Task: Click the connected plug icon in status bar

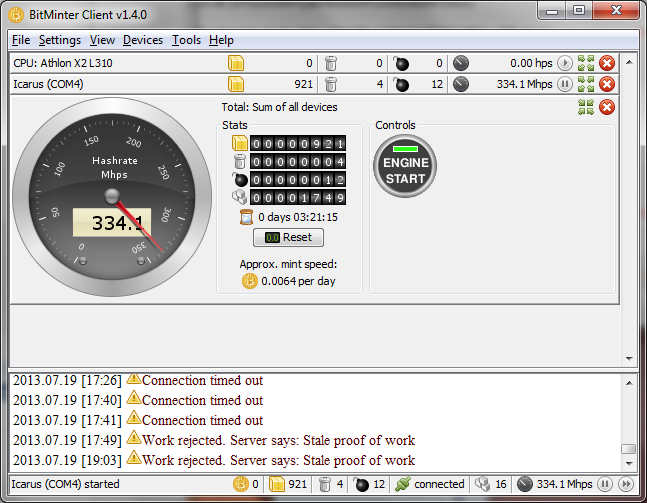Action: (402, 484)
